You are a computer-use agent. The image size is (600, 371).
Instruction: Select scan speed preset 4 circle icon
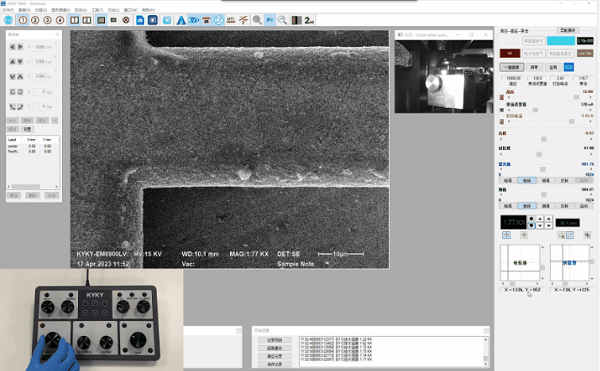(60, 20)
